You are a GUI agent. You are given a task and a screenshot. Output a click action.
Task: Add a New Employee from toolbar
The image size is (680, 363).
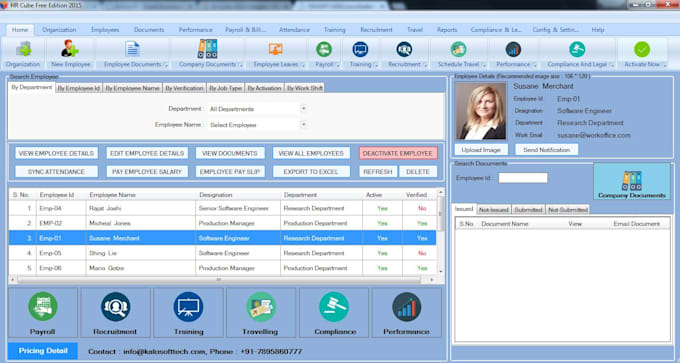(70, 48)
